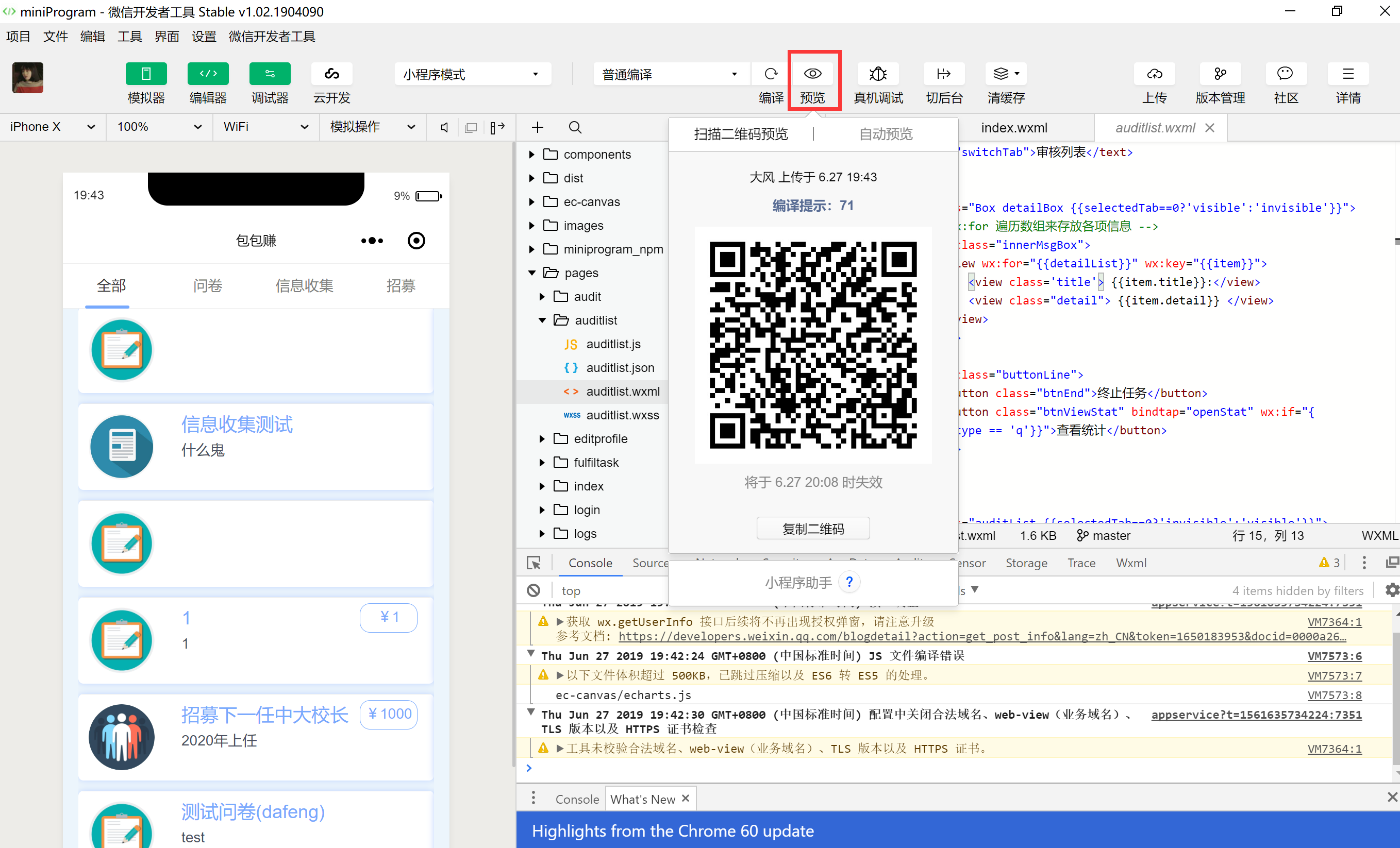Screen dimensions: 1400x848
Task: Click the auditlist.wxml tab
Action: 1156,128
